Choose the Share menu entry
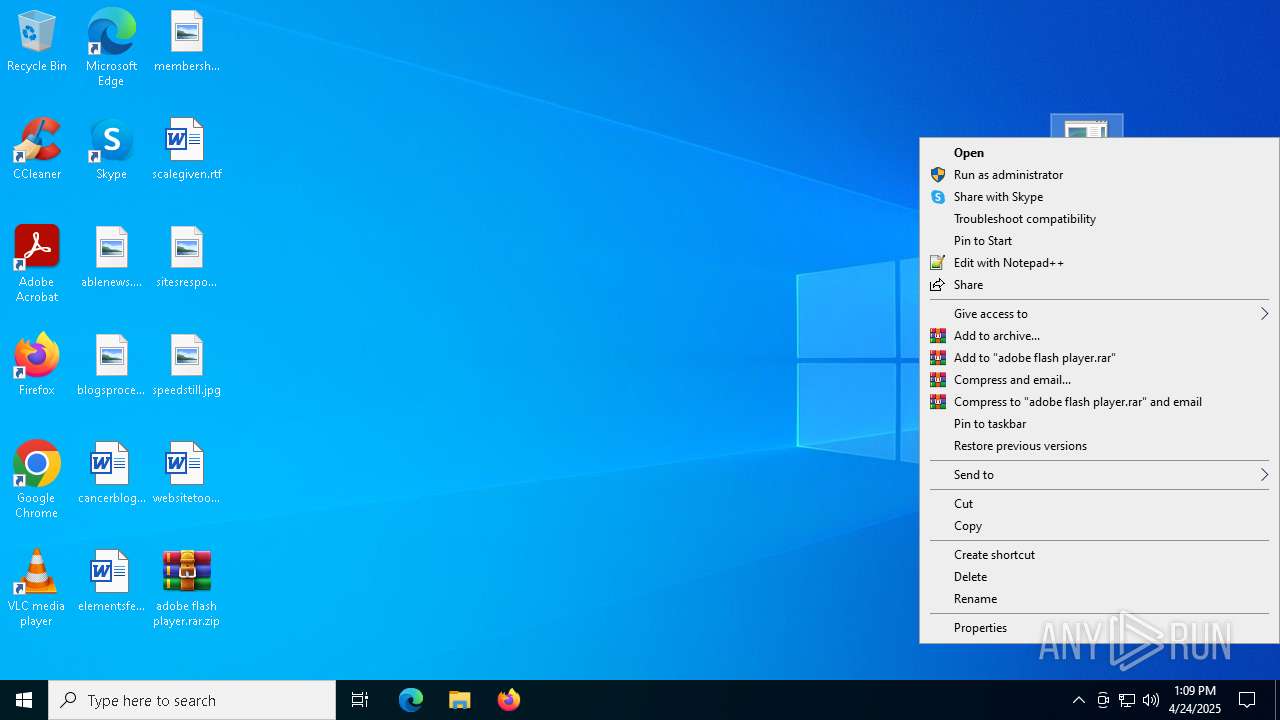Viewport: 1280px width, 720px height. click(x=1099, y=285)
